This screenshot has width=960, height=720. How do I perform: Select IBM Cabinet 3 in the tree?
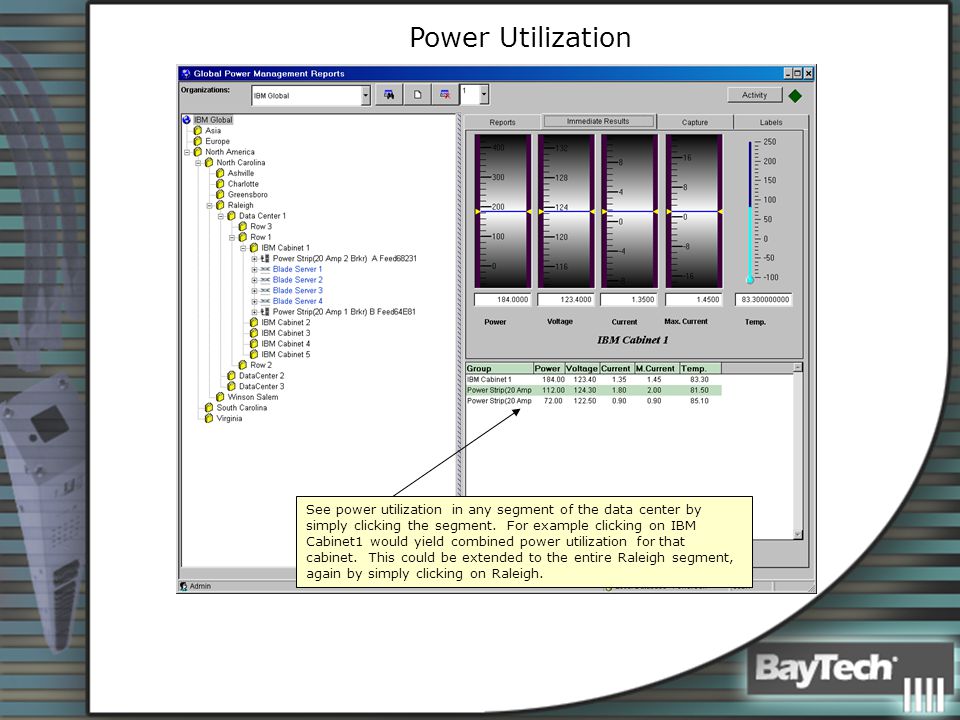click(286, 333)
